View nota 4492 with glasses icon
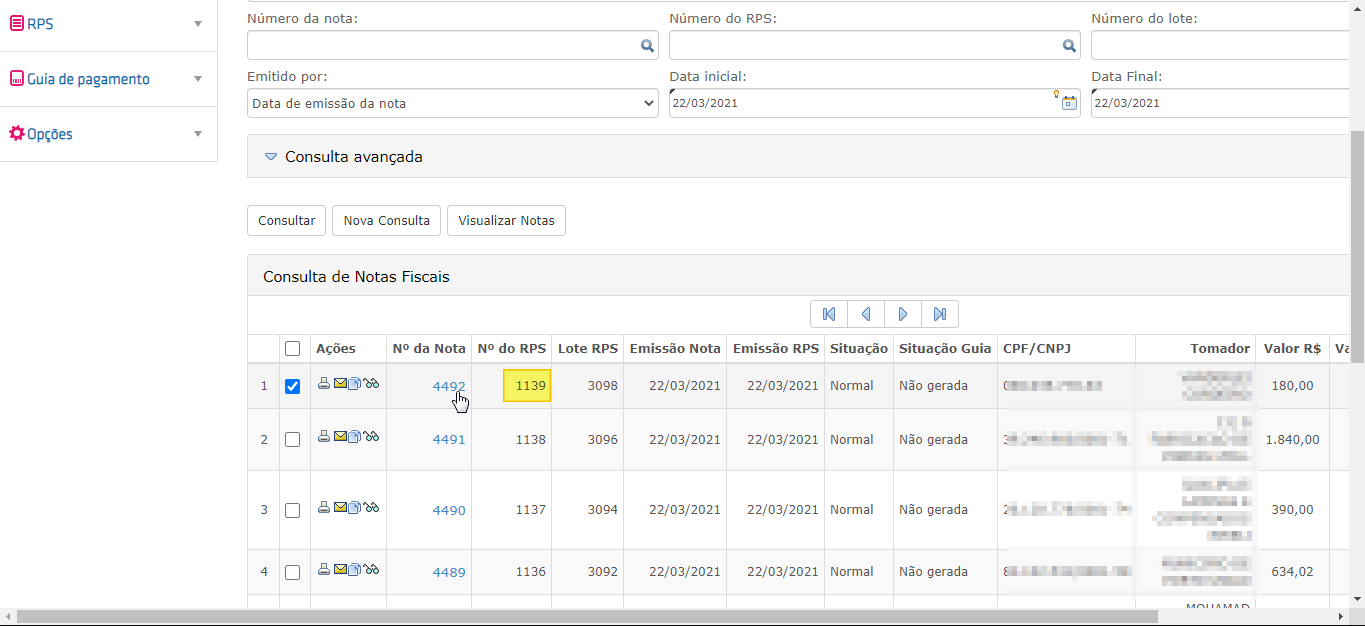Viewport: 1365px width, 626px height. pos(371,383)
